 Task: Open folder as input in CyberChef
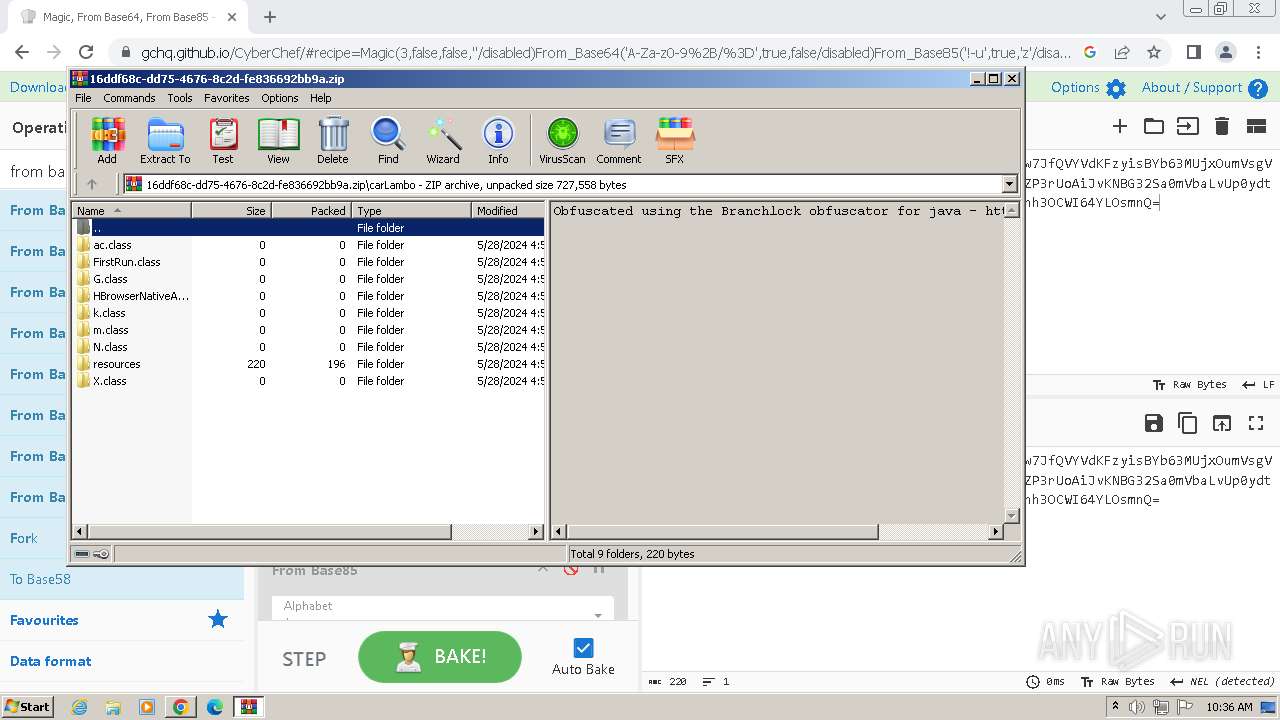click(1154, 126)
